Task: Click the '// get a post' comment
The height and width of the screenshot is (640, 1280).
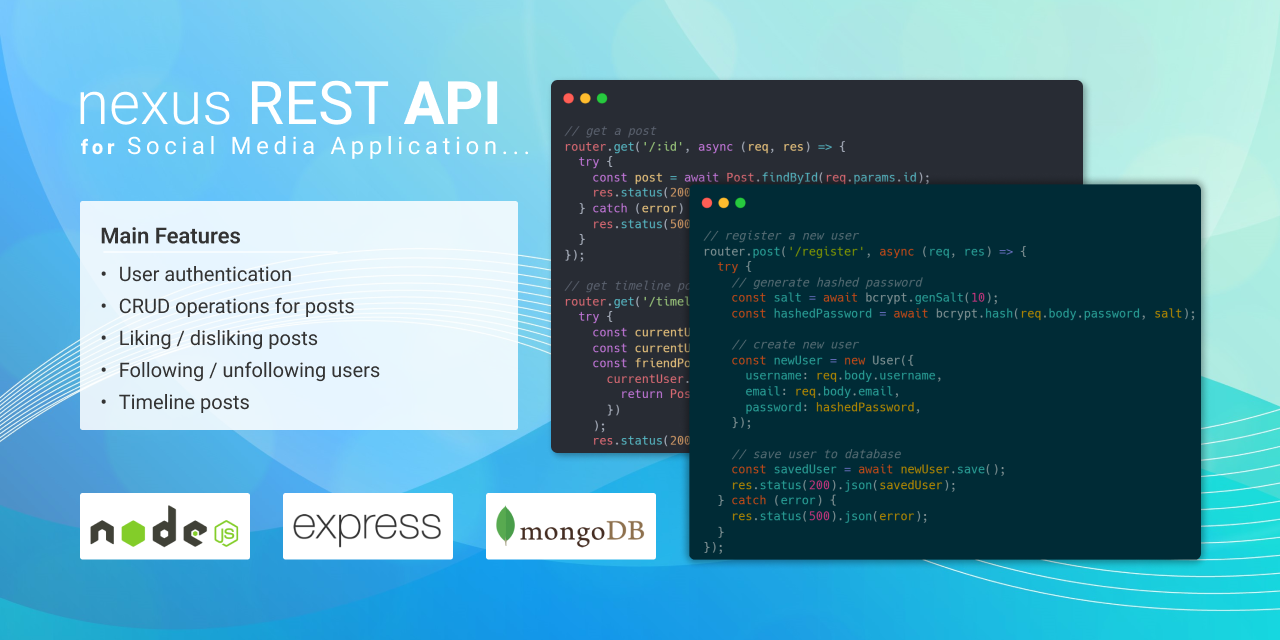Action: (610, 131)
